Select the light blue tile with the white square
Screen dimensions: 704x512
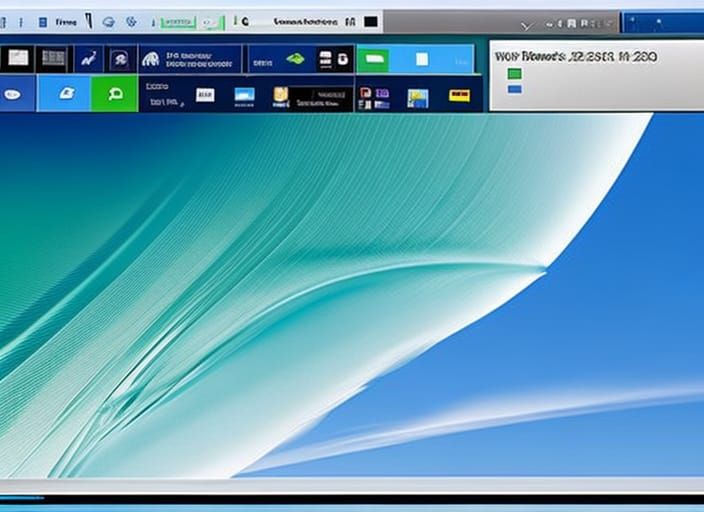[422, 59]
